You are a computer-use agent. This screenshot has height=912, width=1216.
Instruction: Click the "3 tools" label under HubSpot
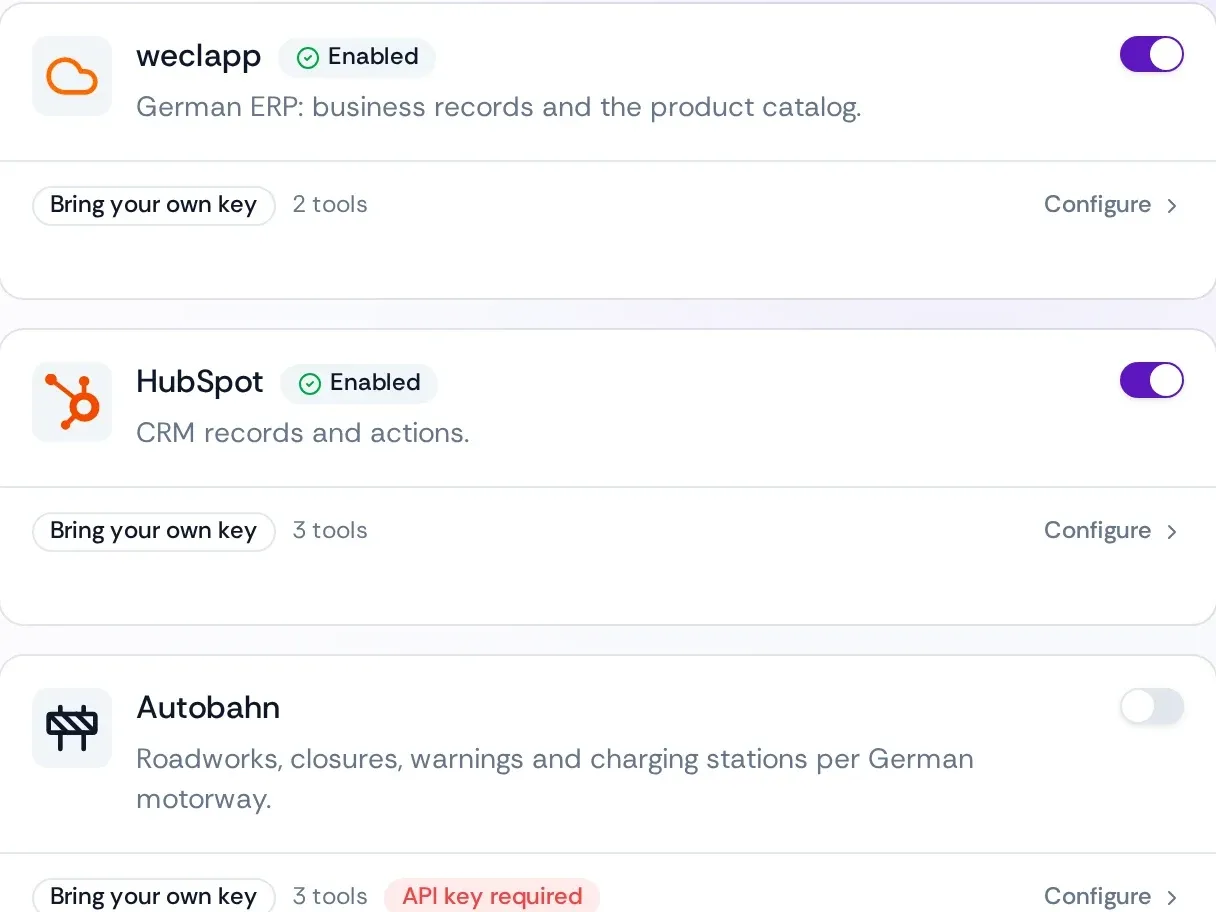pyautogui.click(x=330, y=530)
